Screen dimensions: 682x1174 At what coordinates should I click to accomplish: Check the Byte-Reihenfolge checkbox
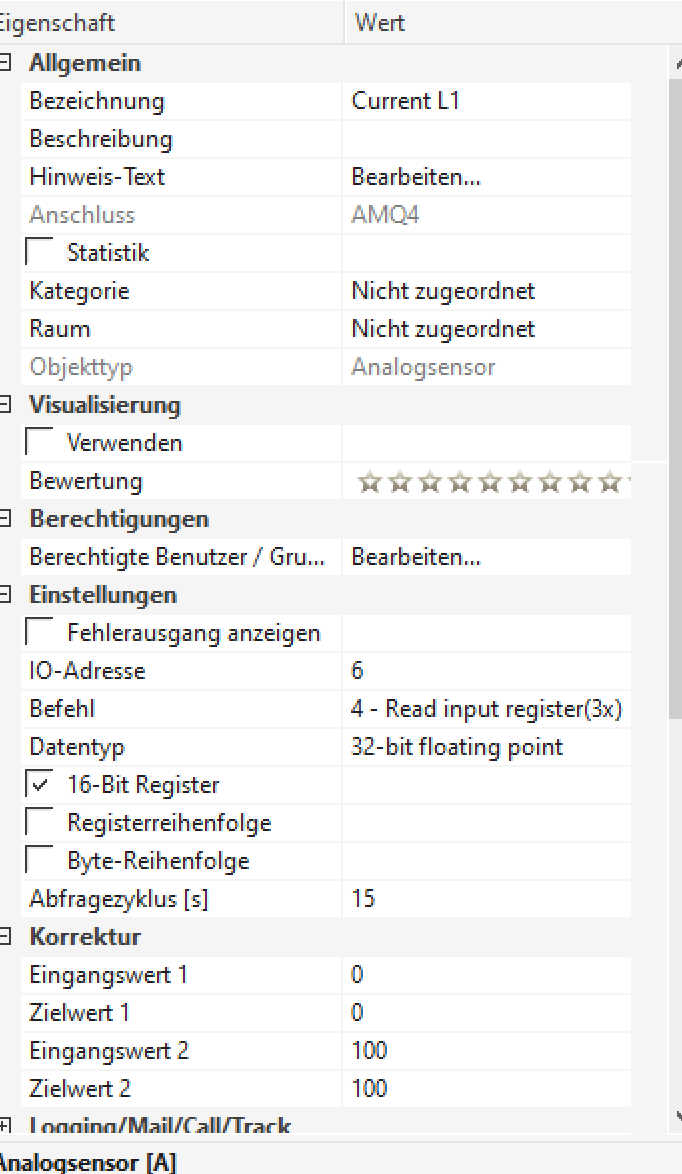pos(40,861)
